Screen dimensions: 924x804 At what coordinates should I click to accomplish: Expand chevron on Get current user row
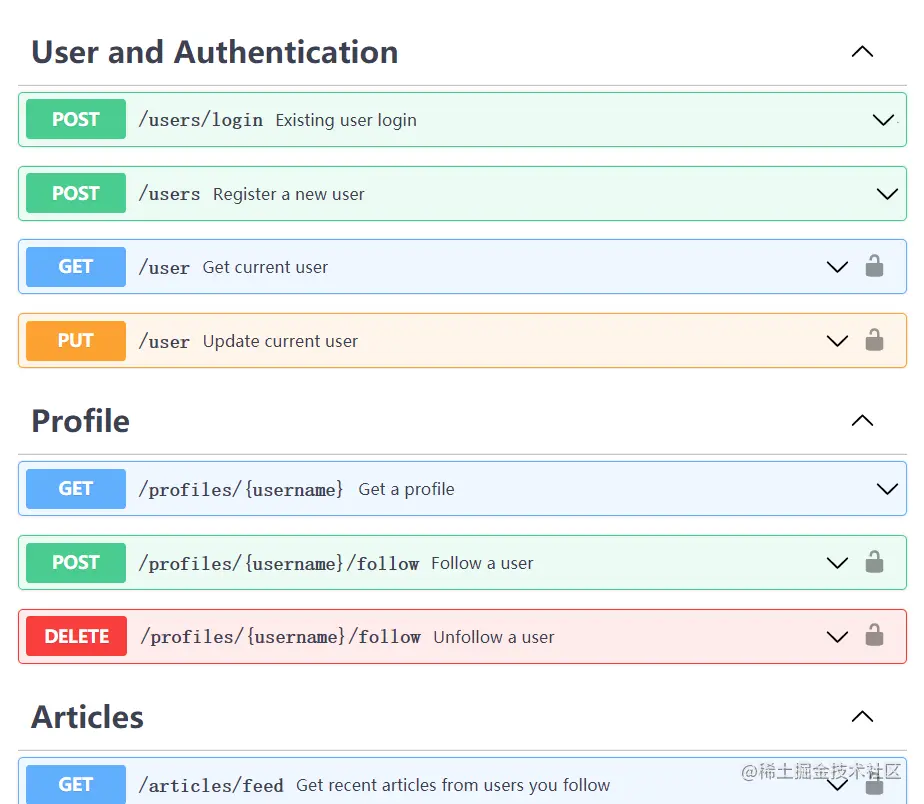point(838,267)
